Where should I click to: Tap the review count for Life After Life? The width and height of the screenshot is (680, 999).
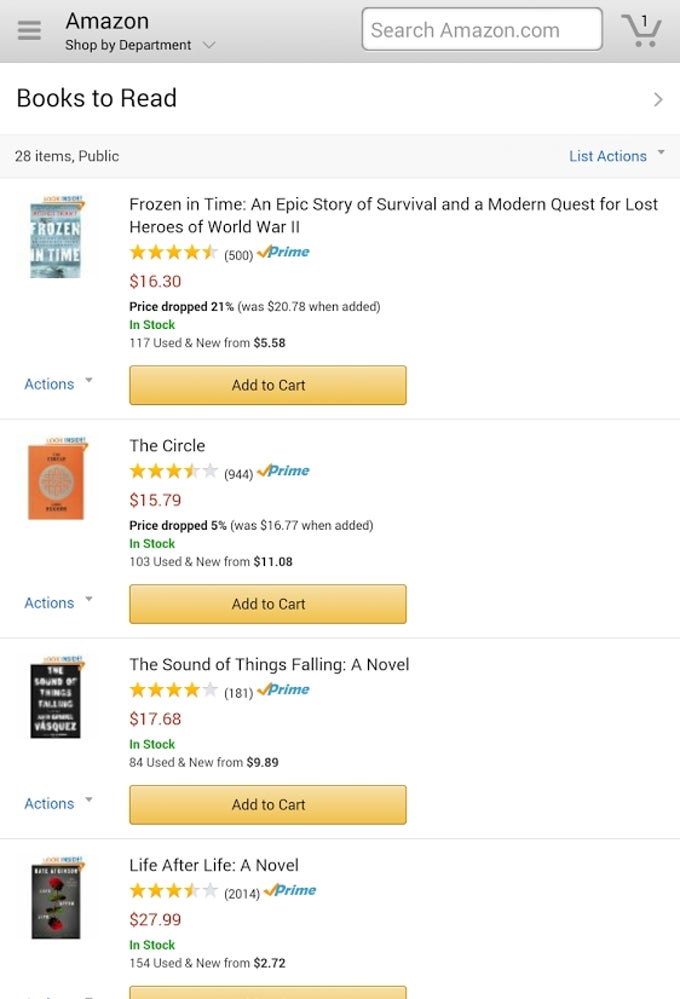[243, 890]
